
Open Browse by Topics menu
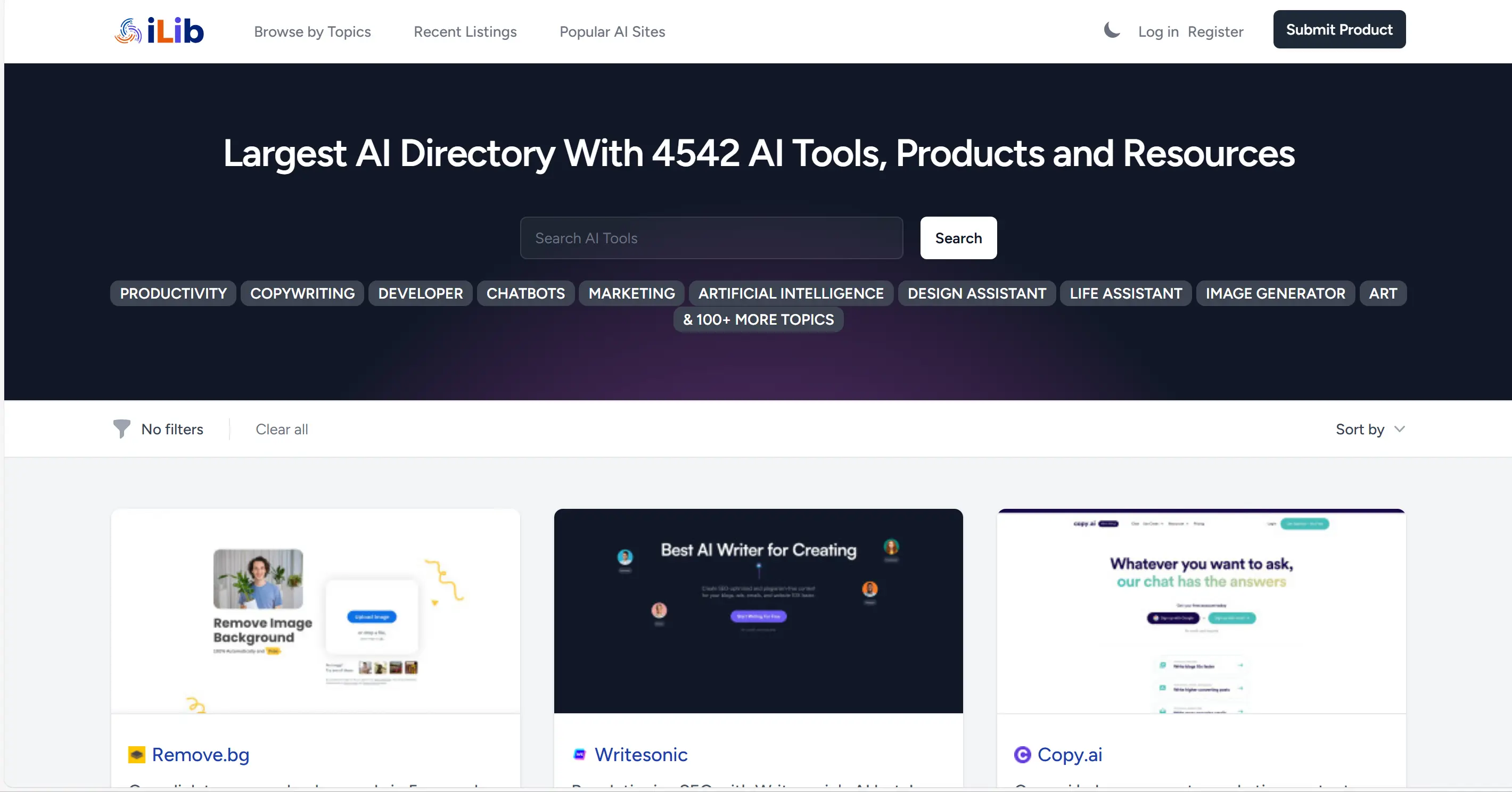313,32
